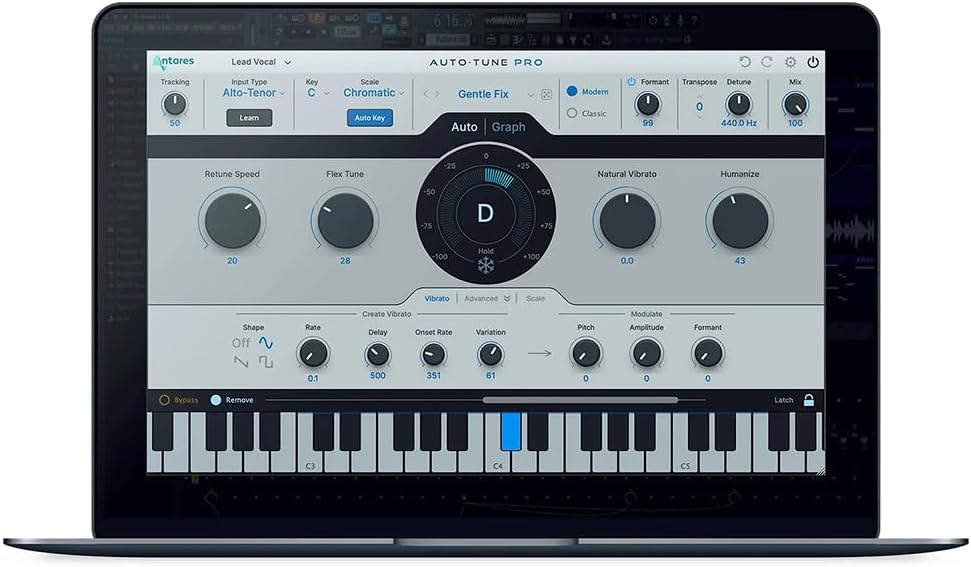This screenshot has width=971, height=567.
Task: Open the Scale tab
Action: (x=535, y=298)
